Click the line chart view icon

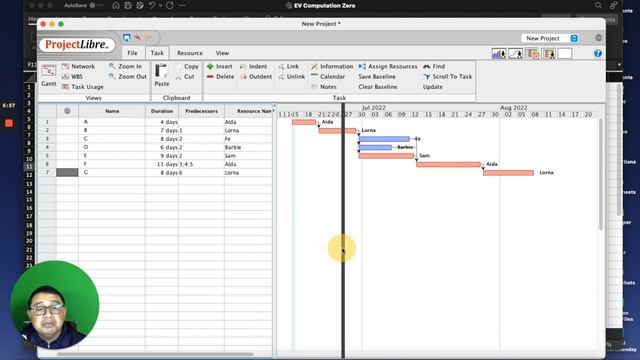515,53
